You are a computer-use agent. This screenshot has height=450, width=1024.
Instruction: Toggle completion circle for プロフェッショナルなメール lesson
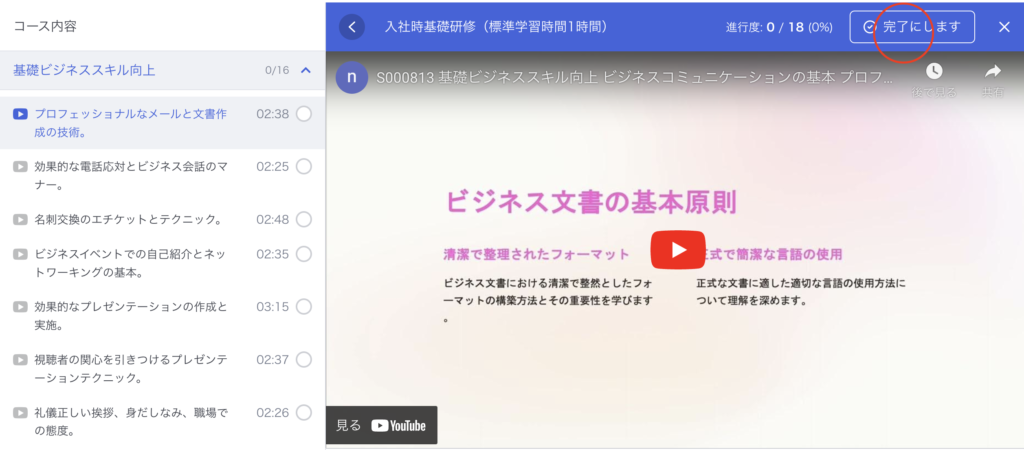pos(304,114)
